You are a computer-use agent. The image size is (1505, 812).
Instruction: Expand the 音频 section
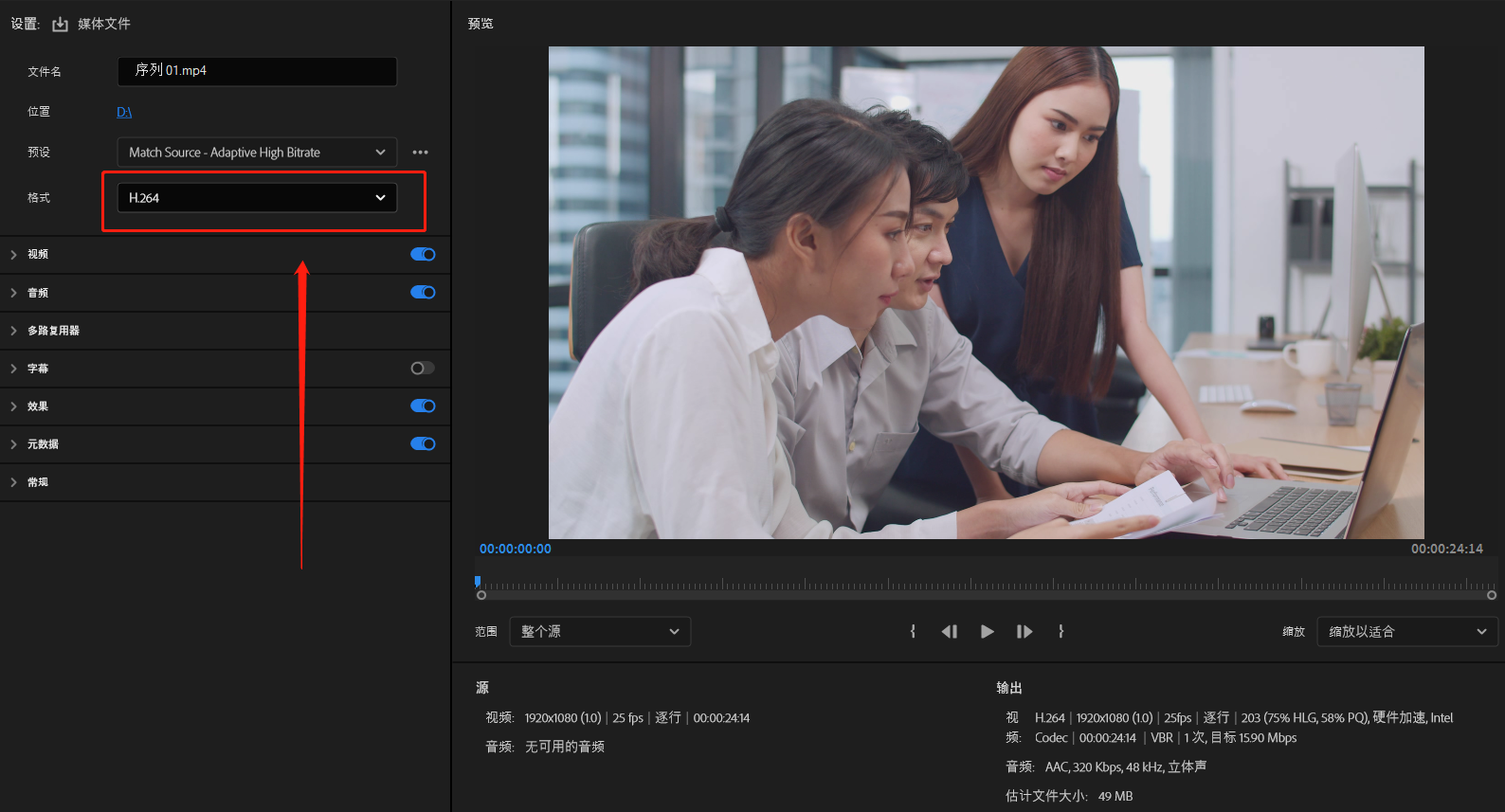click(x=13, y=293)
